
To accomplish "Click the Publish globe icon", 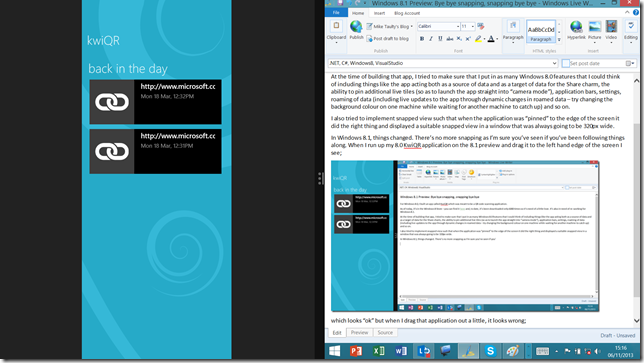I will click(356, 27).
